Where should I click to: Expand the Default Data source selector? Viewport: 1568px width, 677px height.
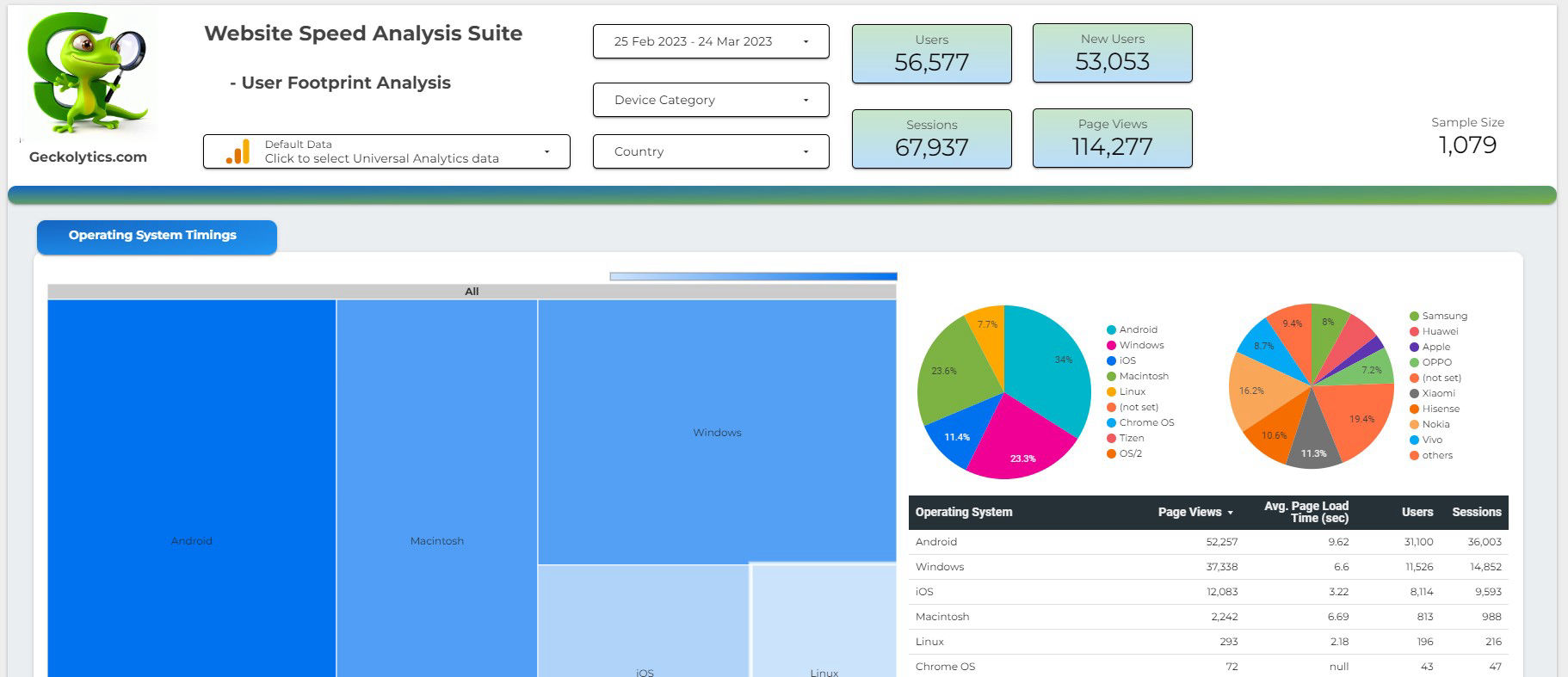coord(386,151)
